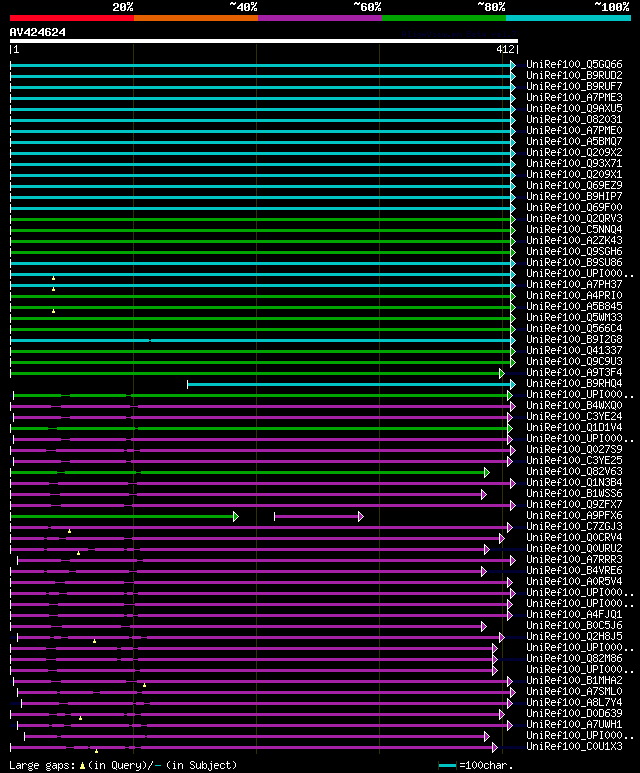Click the cyan ~100% legend segment
This screenshot has height=773, width=640.
coord(569,18)
